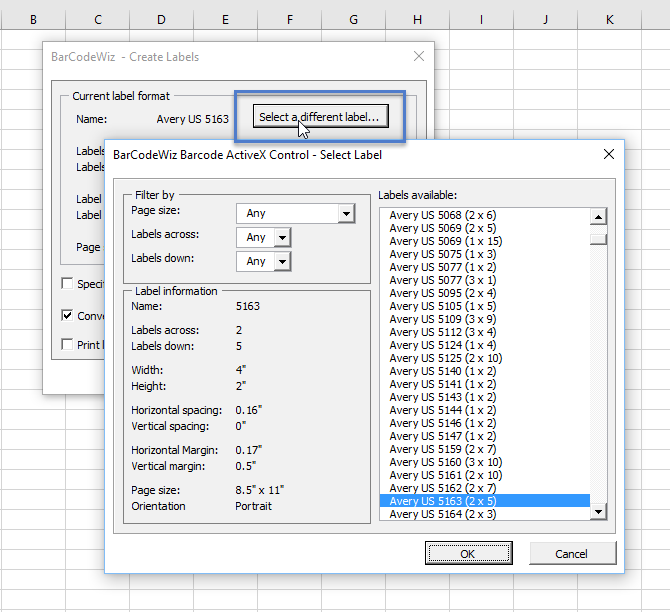
Task: Toggle the checkbox beside 'Print' in Create Labels
Action: (67, 344)
